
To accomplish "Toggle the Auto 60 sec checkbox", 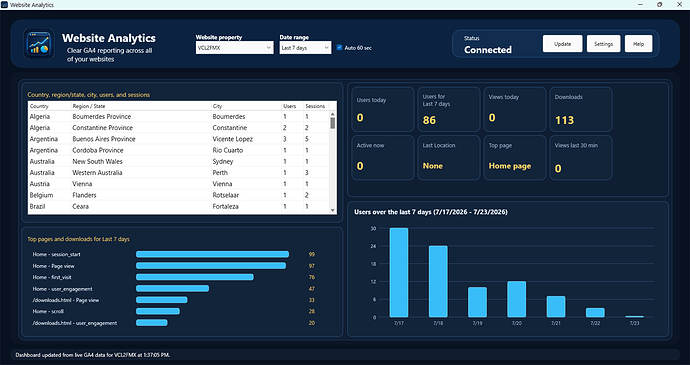I will tap(339, 48).
